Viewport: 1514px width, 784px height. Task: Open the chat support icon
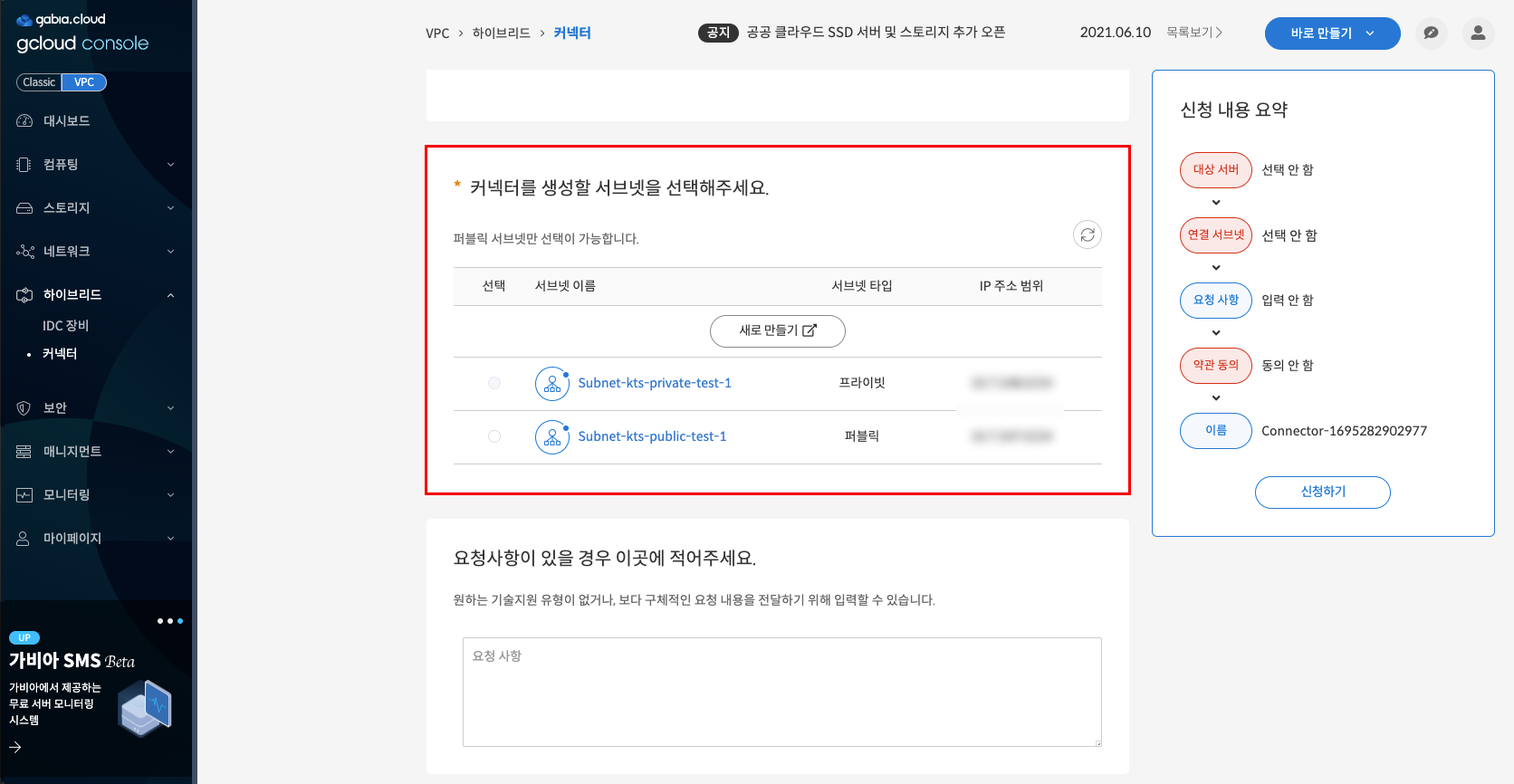click(1431, 33)
